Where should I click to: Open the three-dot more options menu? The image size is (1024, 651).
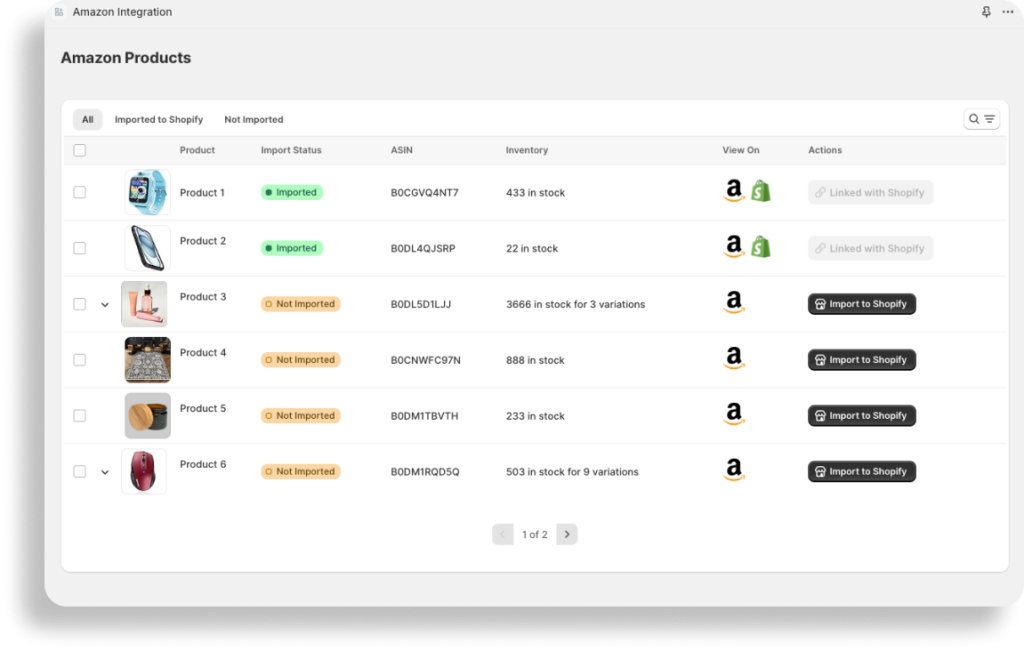point(1008,12)
